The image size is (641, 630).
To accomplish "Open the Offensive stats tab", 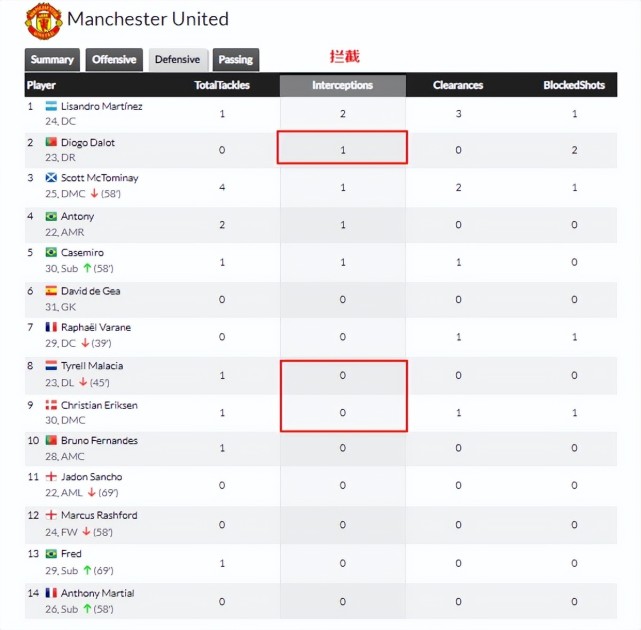I will [x=114, y=60].
